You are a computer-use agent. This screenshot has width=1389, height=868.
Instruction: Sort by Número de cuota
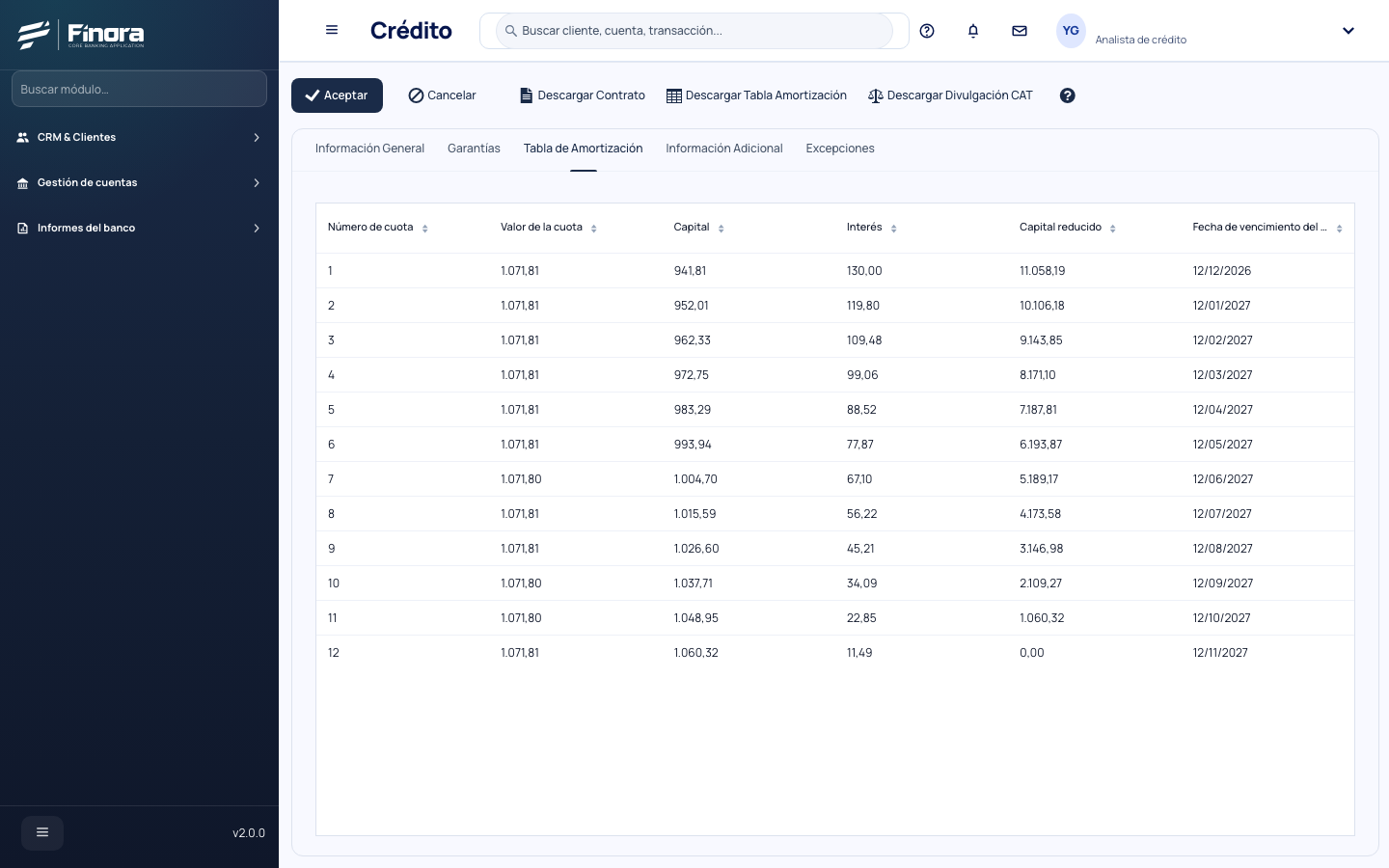[425, 229]
